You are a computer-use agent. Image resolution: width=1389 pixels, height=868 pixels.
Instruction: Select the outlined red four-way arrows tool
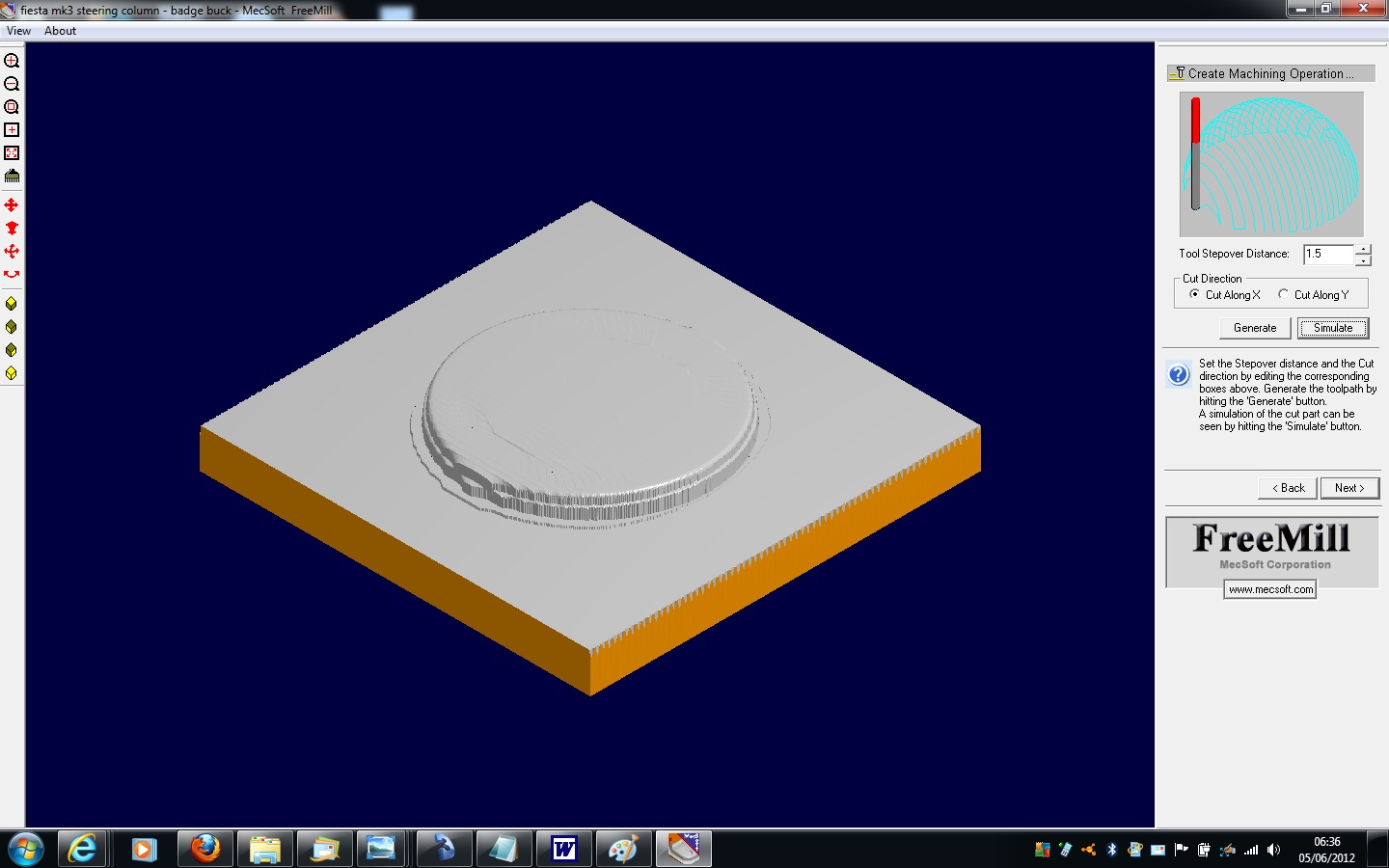tap(12, 252)
